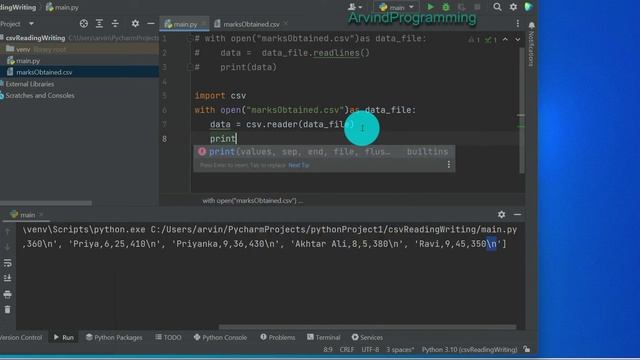Open the Services tool window
The width and height of the screenshot is (640, 360).
click(x=367, y=338)
